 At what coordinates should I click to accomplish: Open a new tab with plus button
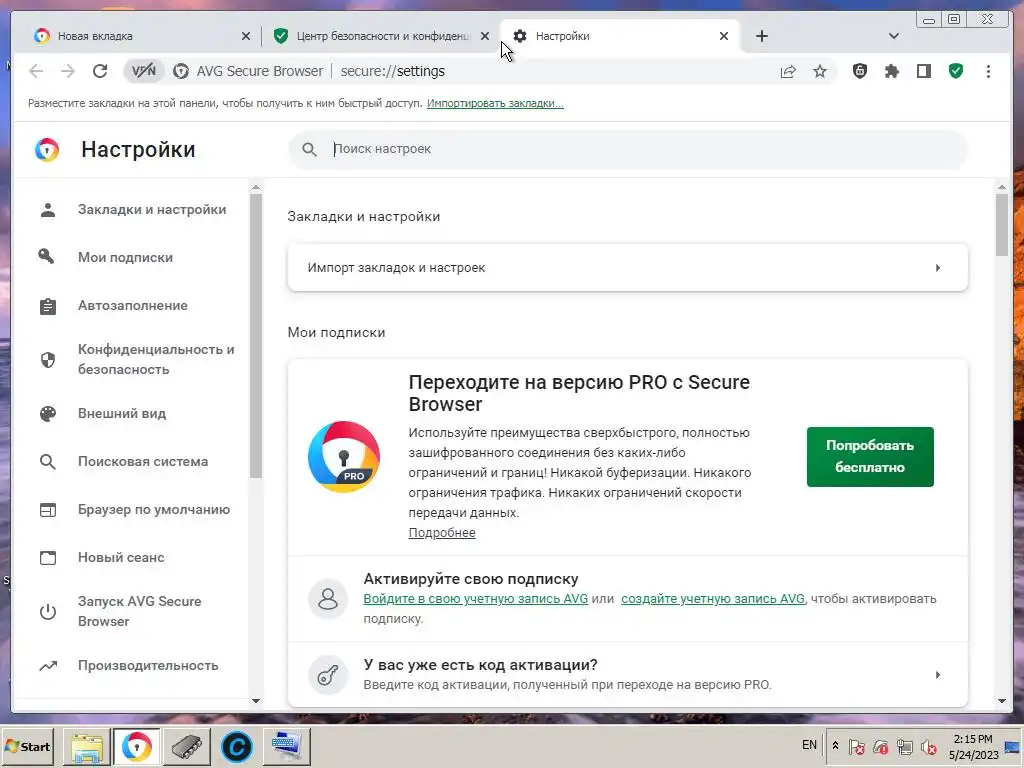tap(761, 36)
